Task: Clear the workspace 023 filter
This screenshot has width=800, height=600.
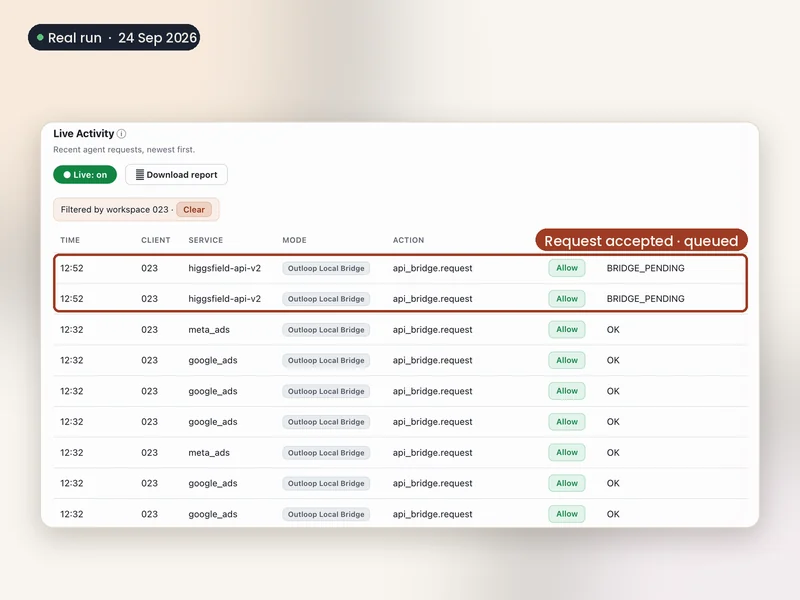Action: point(194,210)
